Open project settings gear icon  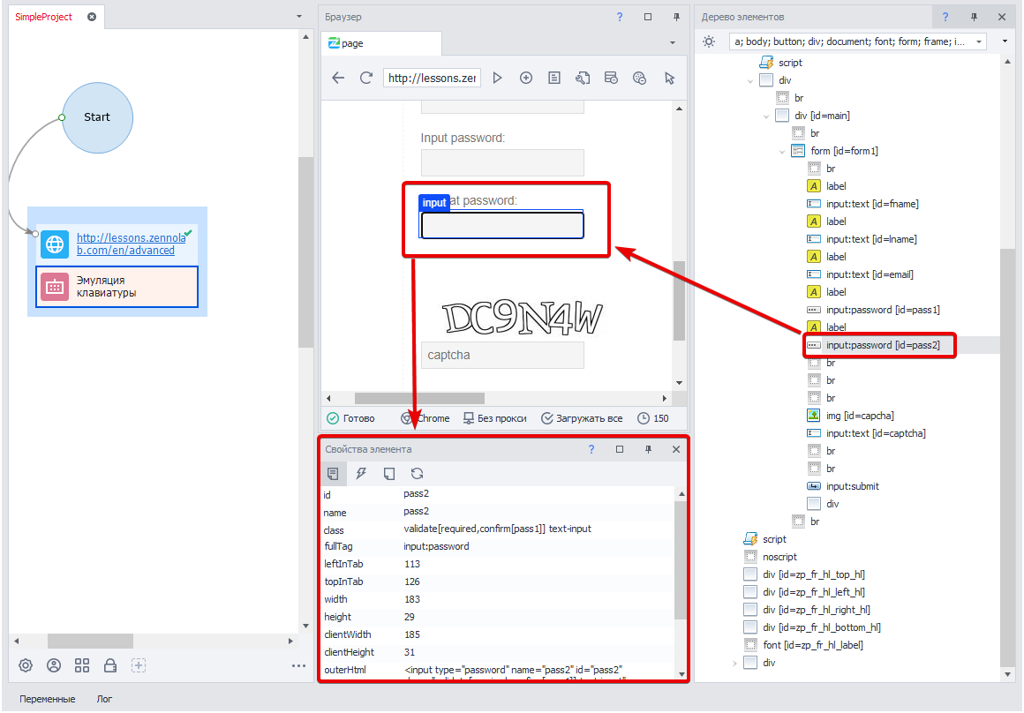pos(26,666)
